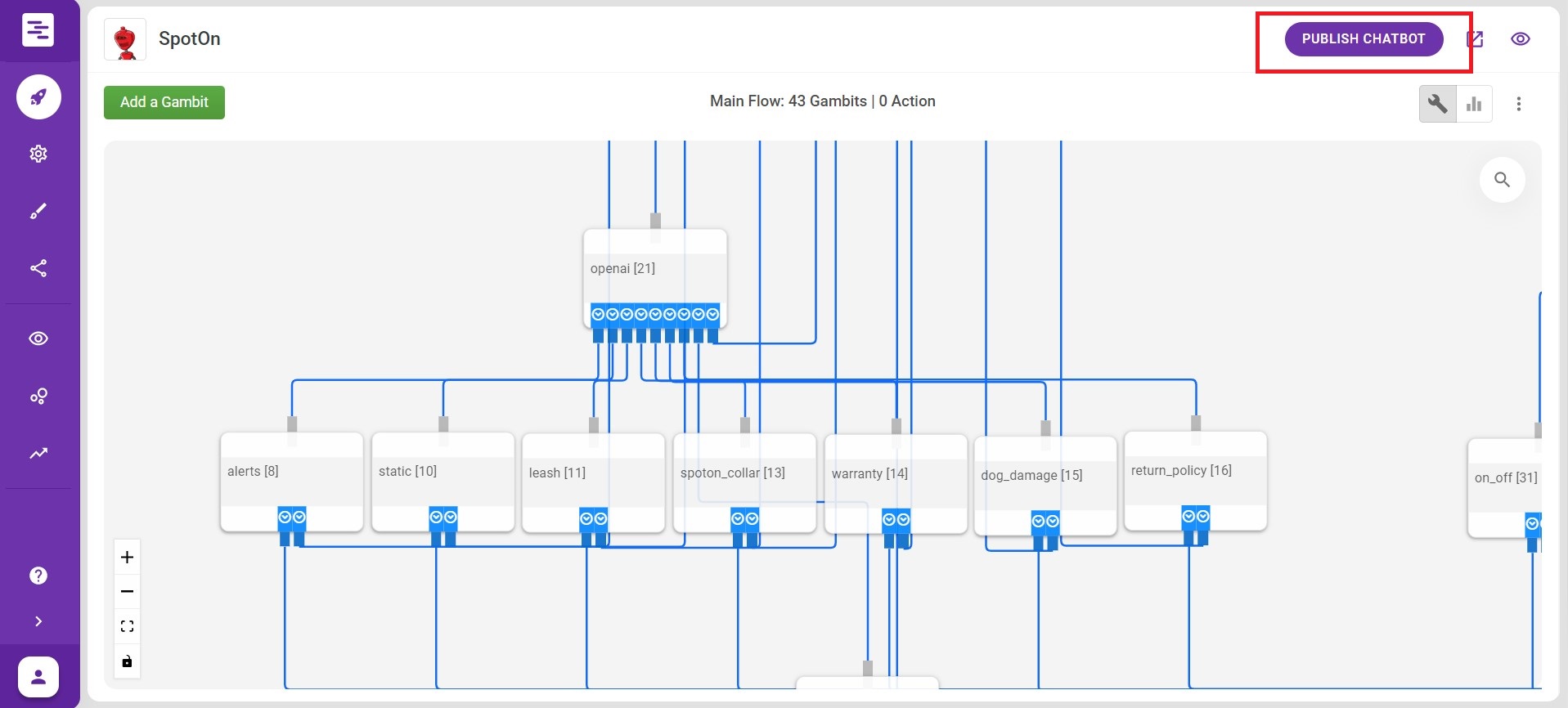Select the wrench build mode
Screen dimensions: 1568x708
tap(1437, 104)
